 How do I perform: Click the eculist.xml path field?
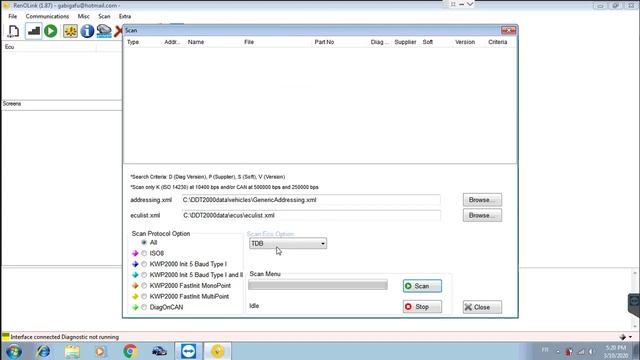(311, 216)
